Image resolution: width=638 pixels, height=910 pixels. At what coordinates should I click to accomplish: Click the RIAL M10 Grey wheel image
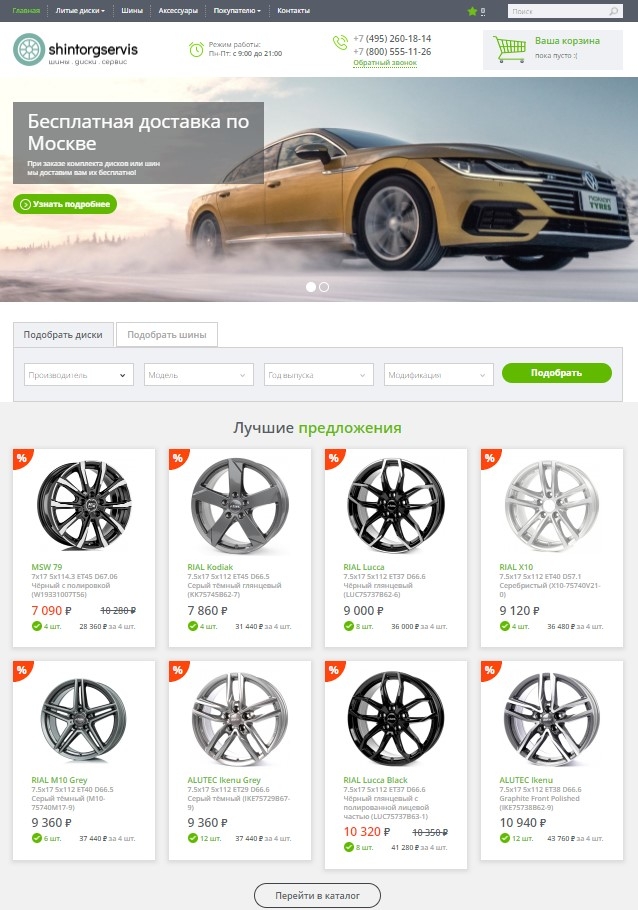[x=84, y=719]
